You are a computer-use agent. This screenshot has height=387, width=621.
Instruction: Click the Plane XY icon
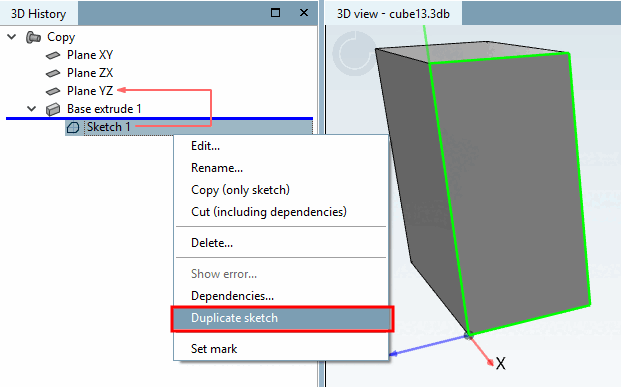pos(53,55)
